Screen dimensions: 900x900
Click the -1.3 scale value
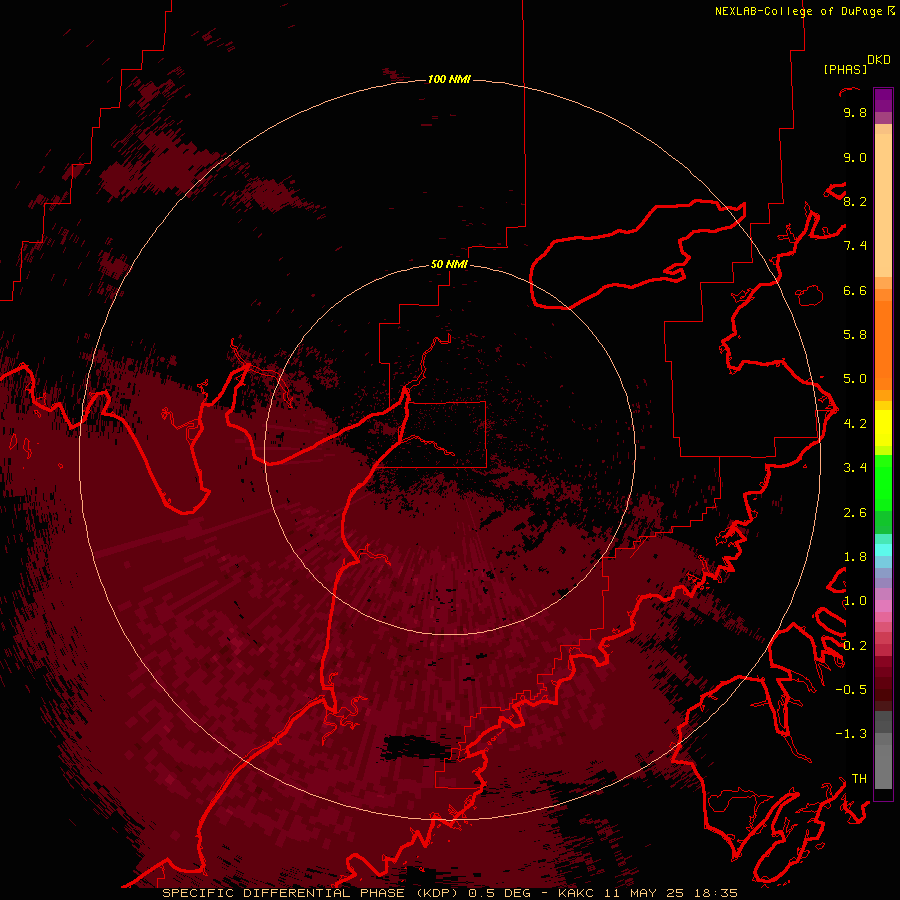pos(851,734)
